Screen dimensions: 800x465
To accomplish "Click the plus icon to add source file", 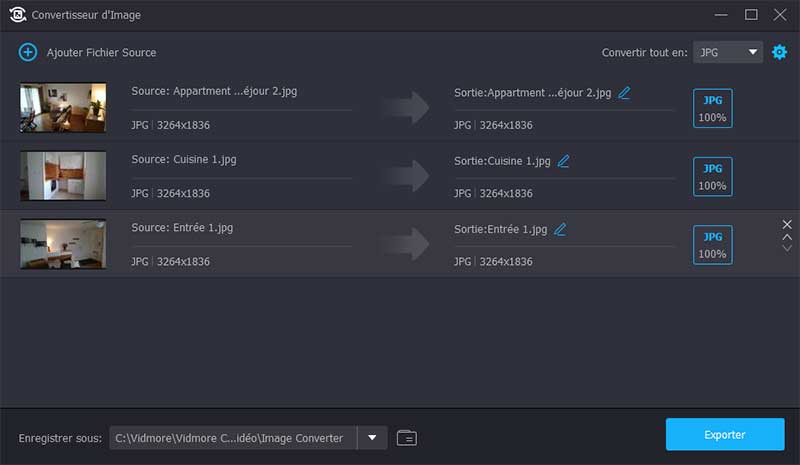I will [28, 52].
